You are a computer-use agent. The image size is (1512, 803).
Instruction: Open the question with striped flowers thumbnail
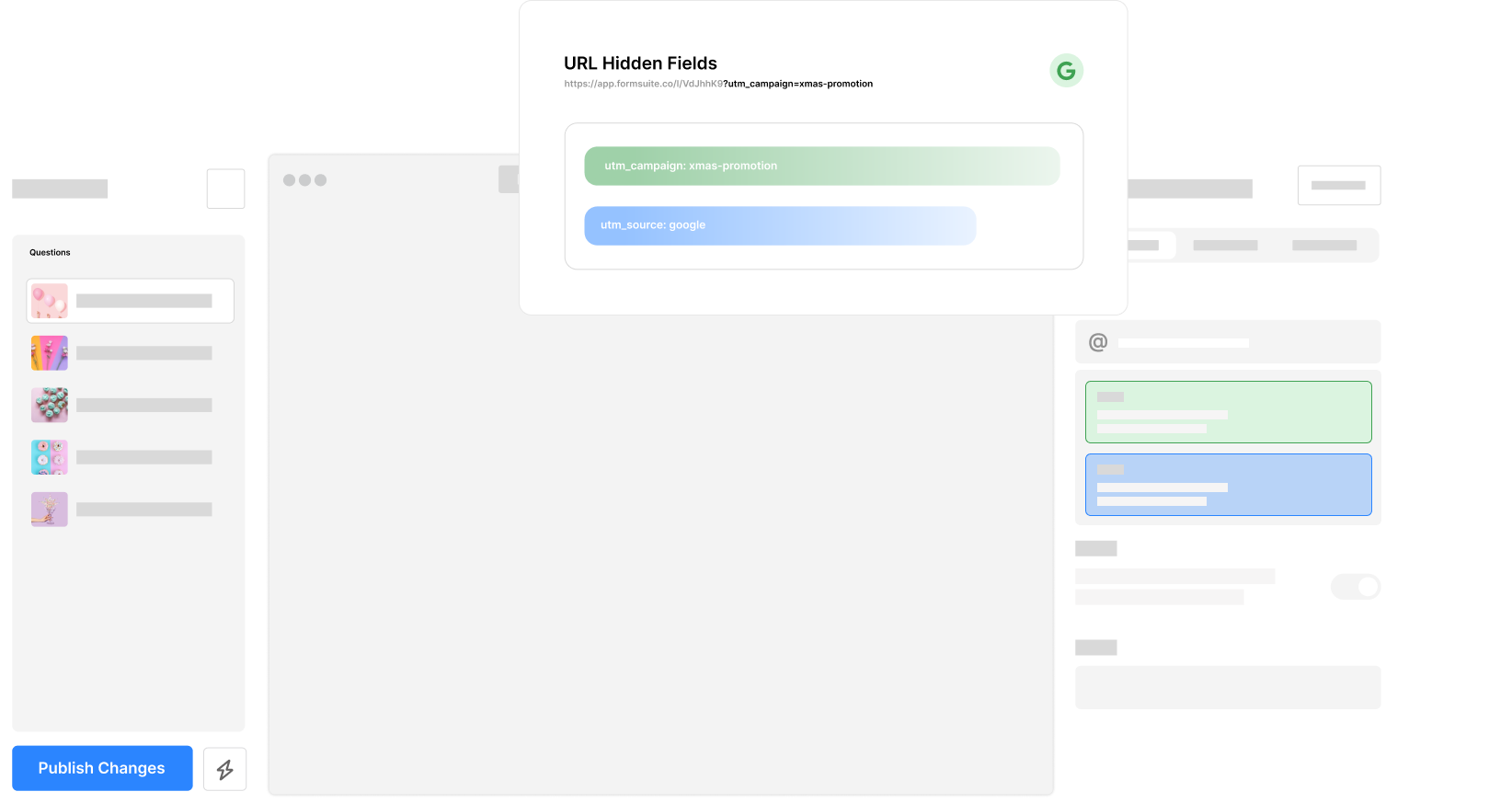[x=50, y=353]
